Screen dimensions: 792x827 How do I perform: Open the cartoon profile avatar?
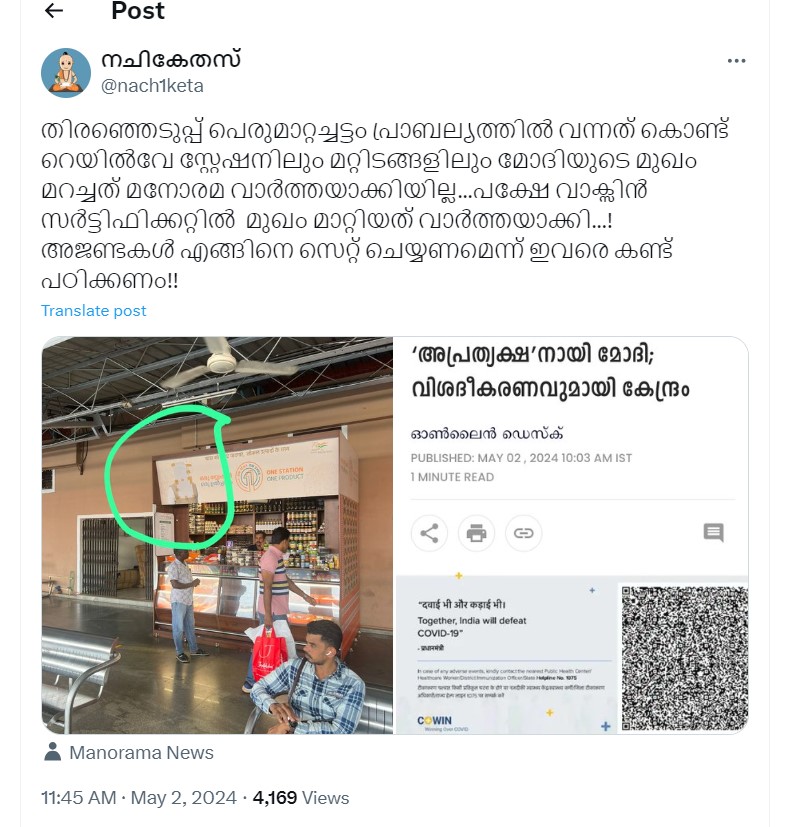66,73
